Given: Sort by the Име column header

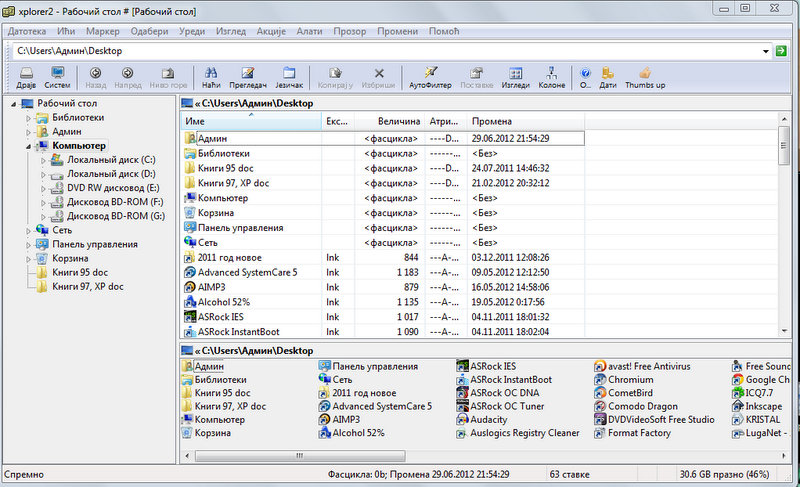Looking at the screenshot, I should coord(251,121).
